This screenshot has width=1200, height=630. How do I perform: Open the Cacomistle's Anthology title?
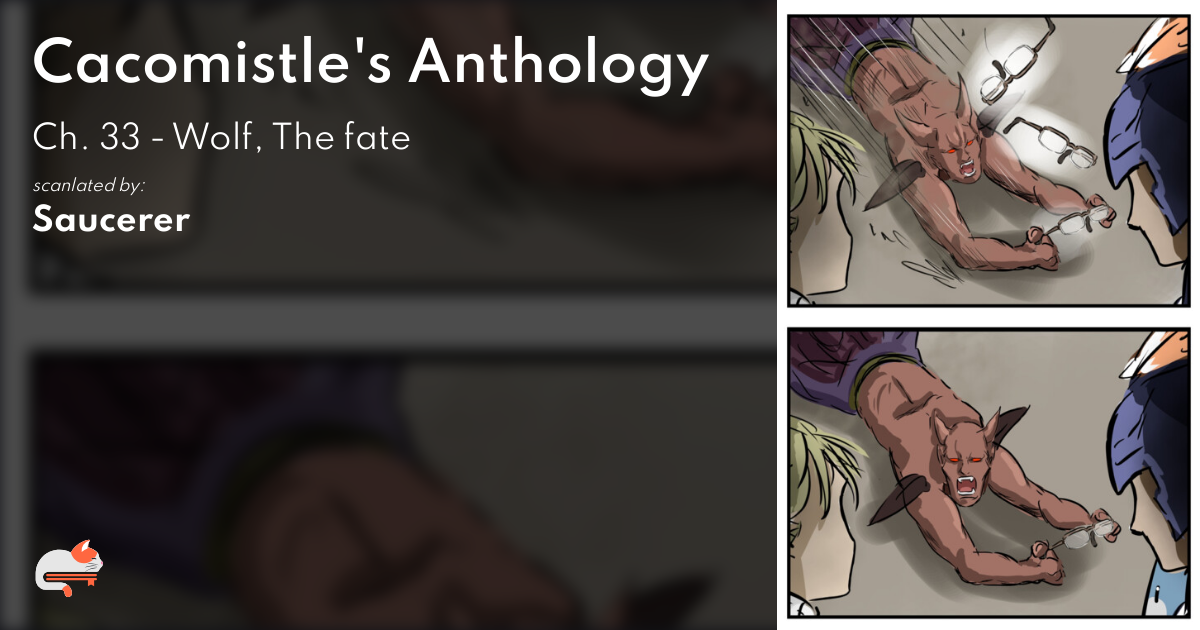click(x=371, y=66)
